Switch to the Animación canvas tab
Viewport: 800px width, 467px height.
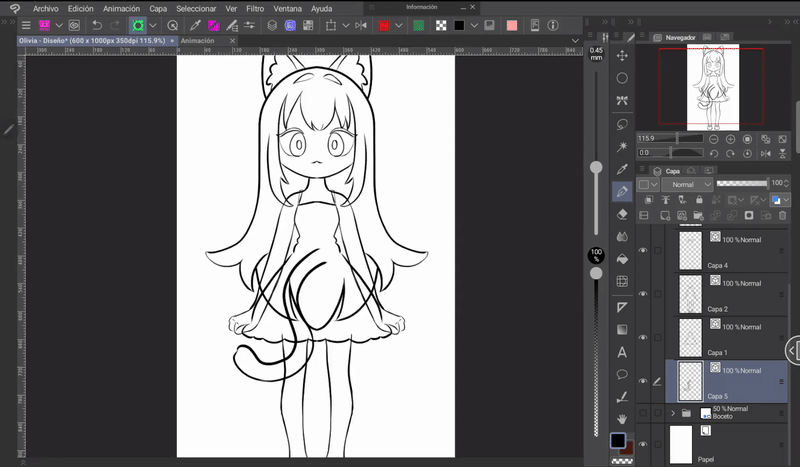[x=198, y=41]
